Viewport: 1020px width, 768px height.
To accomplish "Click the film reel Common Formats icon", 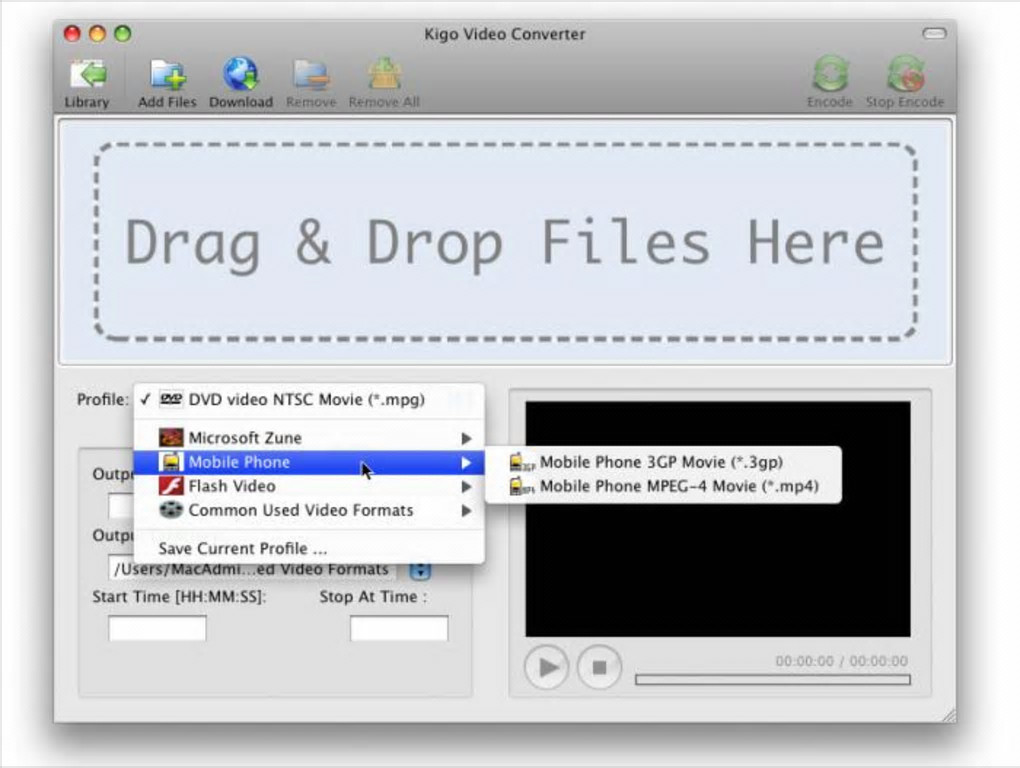I will pyautogui.click(x=171, y=510).
